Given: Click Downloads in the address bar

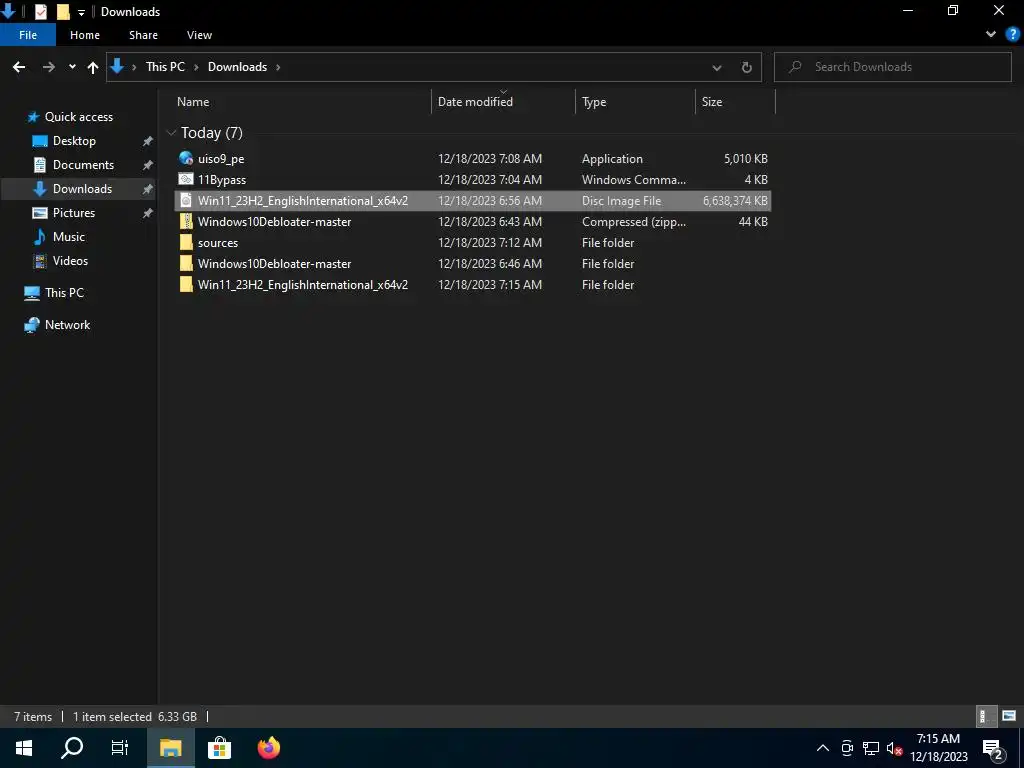Looking at the screenshot, I should point(237,67).
